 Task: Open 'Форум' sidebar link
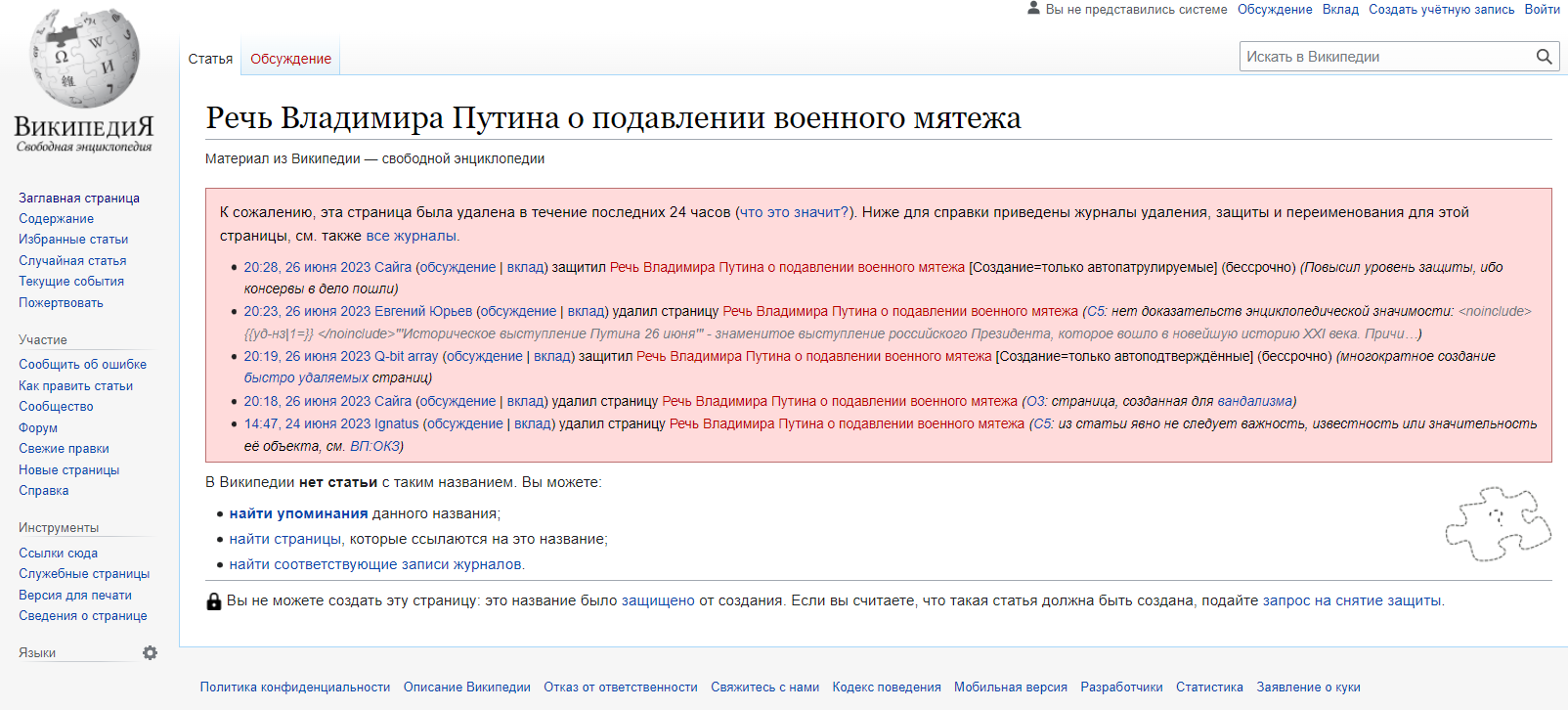[38, 427]
